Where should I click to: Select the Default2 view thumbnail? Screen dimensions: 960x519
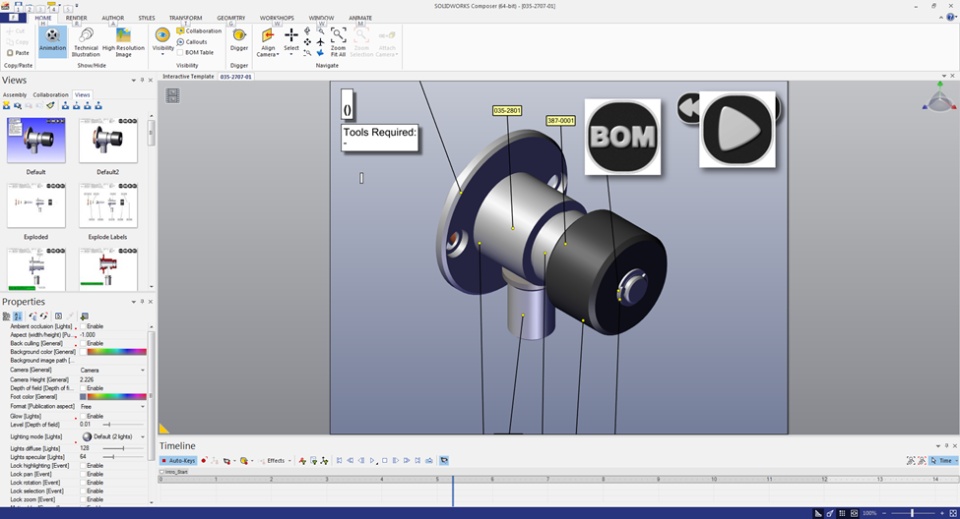(x=108, y=140)
